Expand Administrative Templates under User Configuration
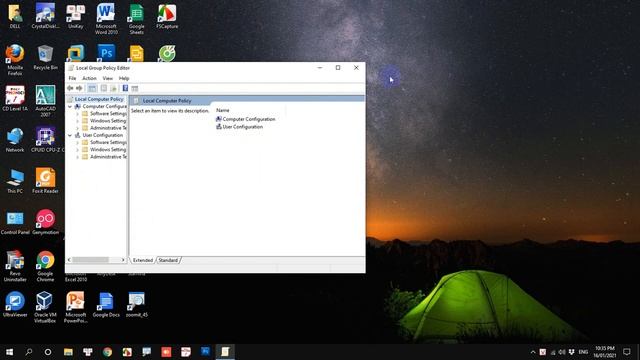 [77, 157]
